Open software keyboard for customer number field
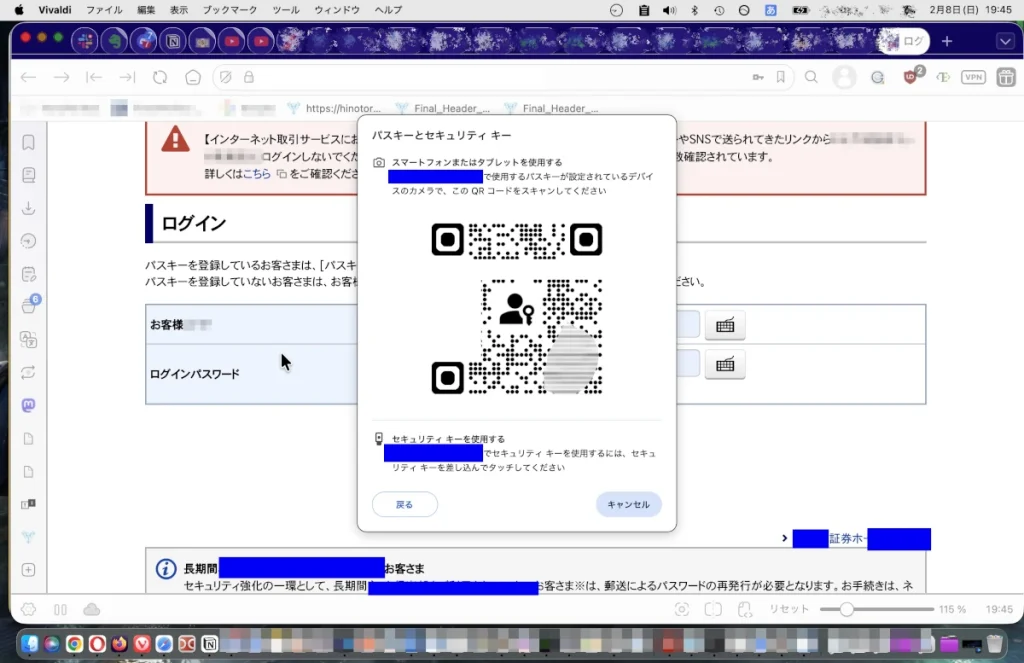The width and height of the screenshot is (1024, 663). coord(725,325)
